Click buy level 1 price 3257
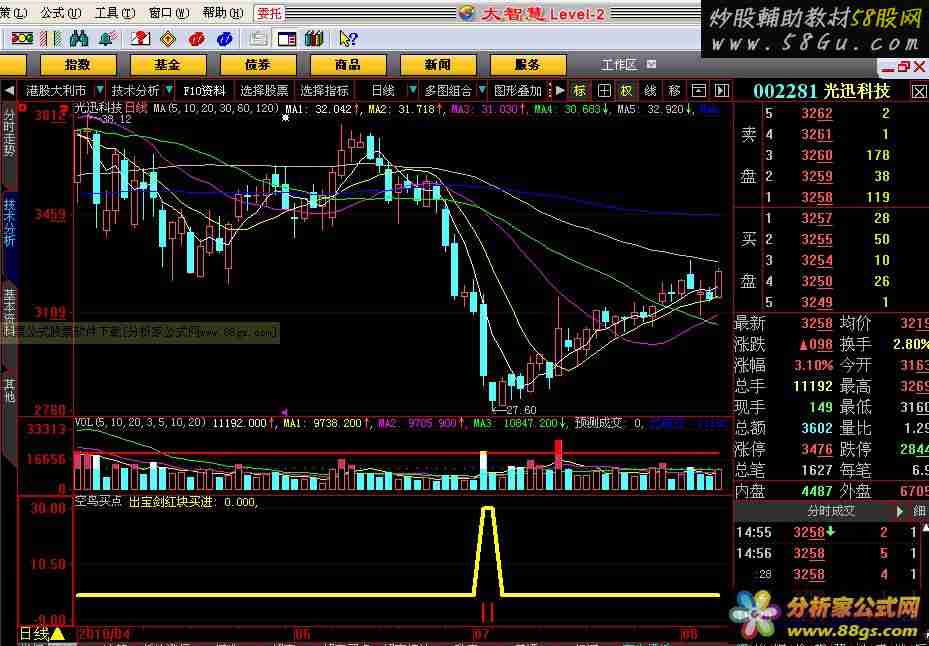Screen dimensions: 929x646 (x=817, y=218)
